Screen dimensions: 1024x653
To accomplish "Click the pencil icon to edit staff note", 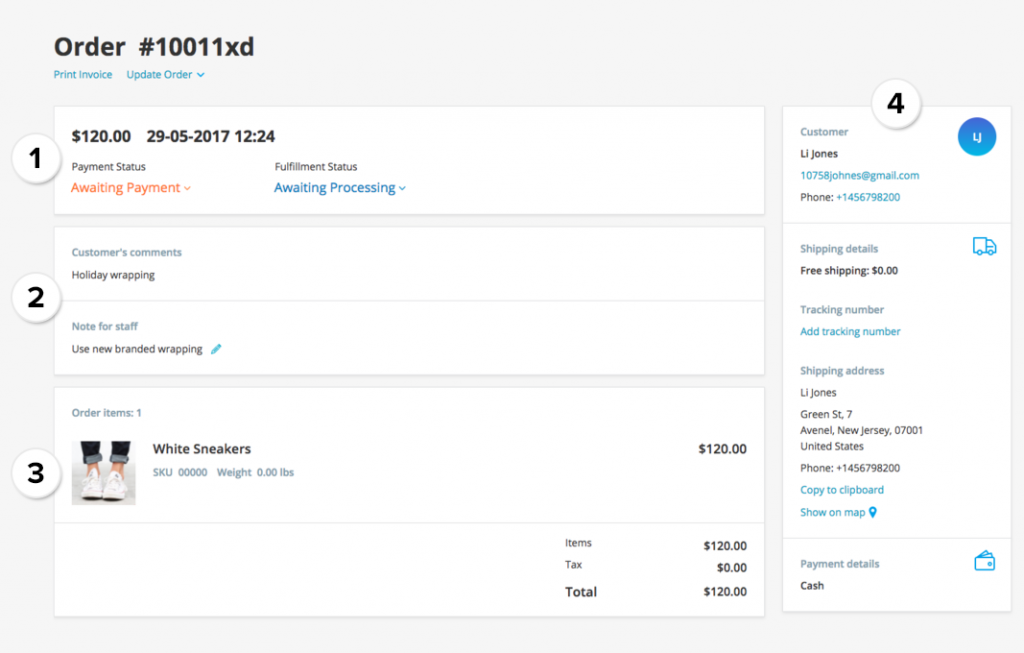I will 216,349.
